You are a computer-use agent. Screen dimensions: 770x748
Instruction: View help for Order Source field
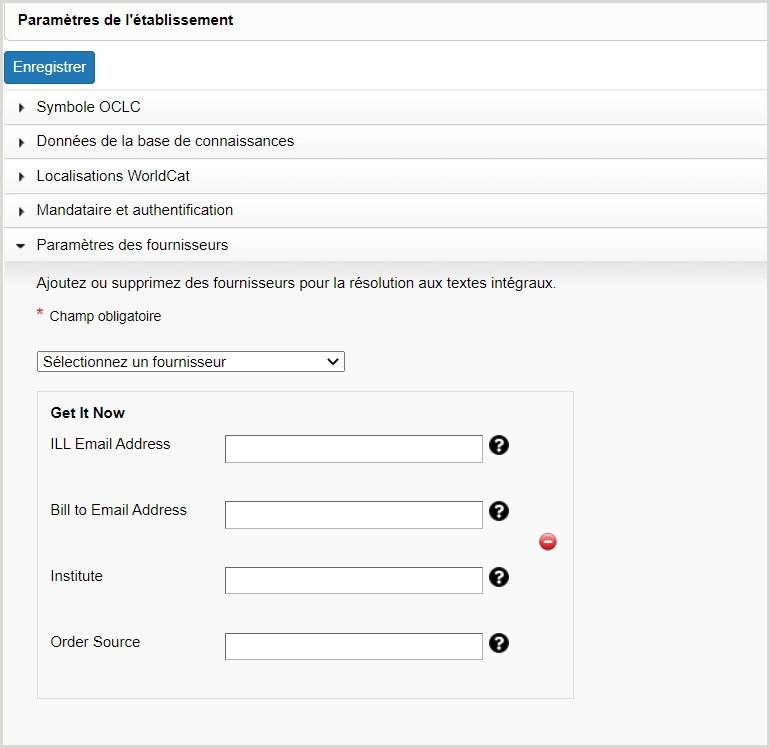(499, 643)
